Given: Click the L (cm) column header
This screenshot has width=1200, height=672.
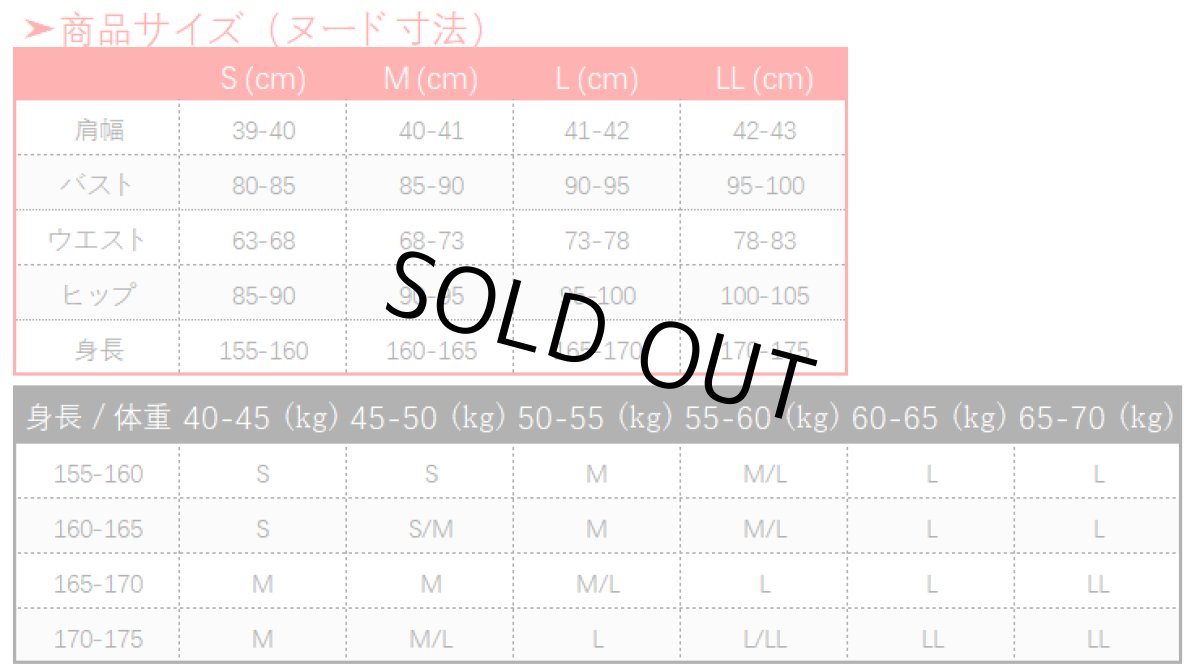Looking at the screenshot, I should [597, 79].
